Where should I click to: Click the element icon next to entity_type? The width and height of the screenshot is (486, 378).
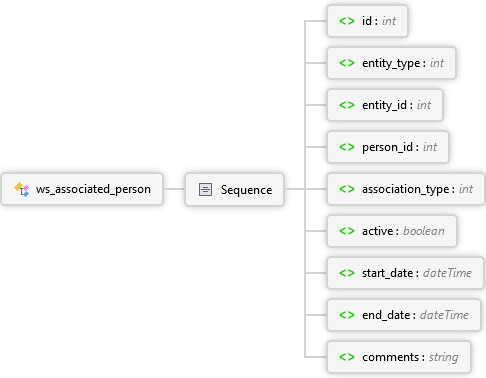pos(347,63)
